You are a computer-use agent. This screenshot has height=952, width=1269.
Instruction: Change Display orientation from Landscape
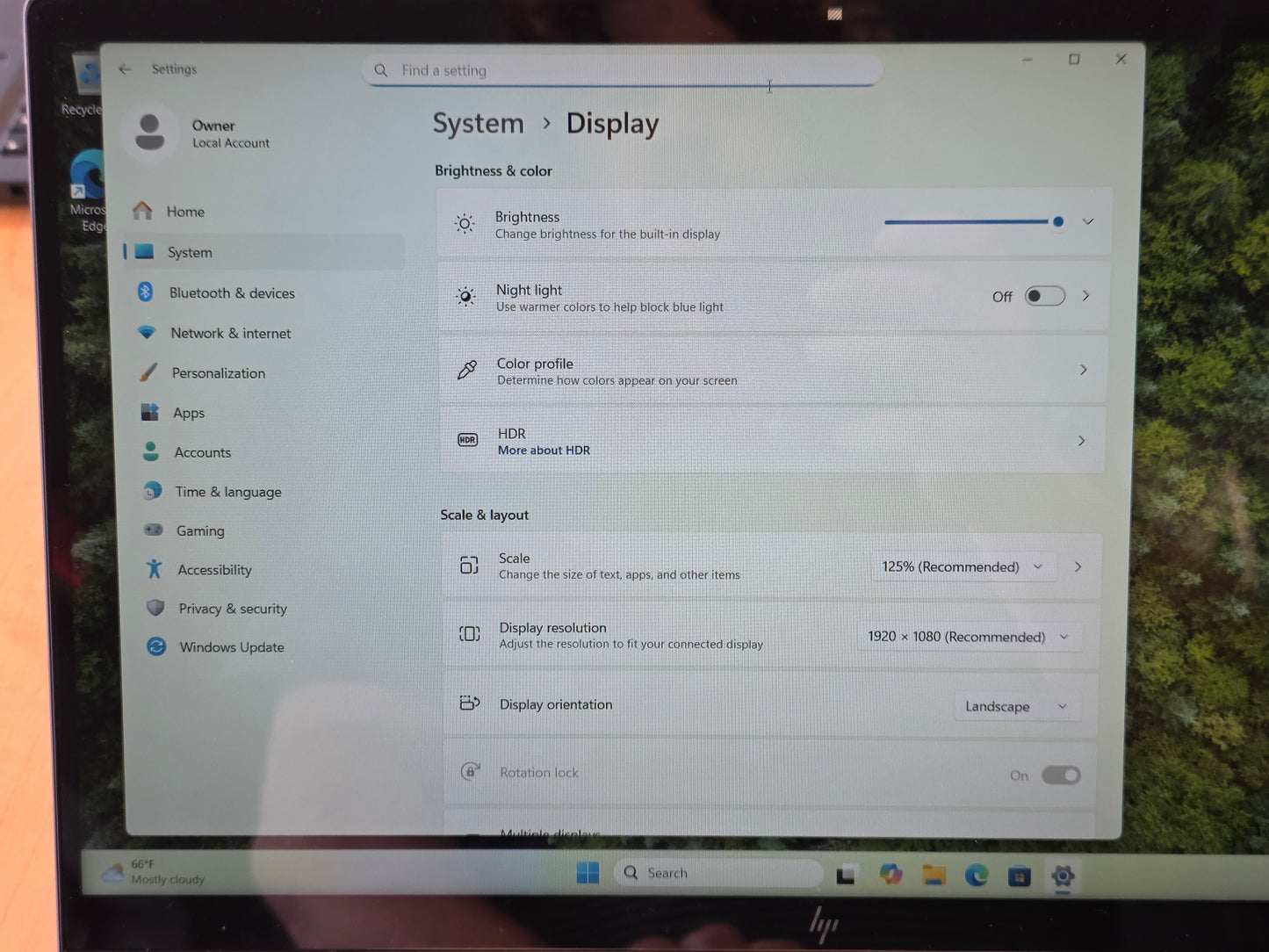coord(1016,705)
